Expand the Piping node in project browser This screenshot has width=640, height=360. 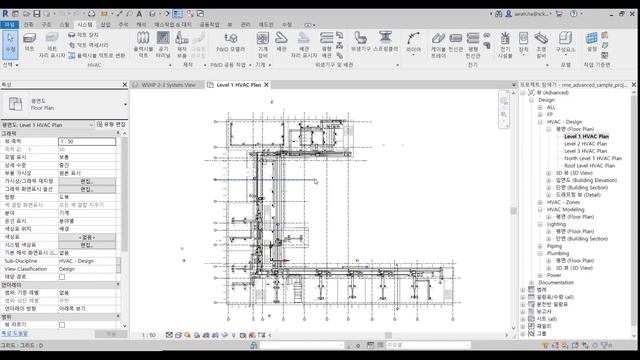(540, 246)
